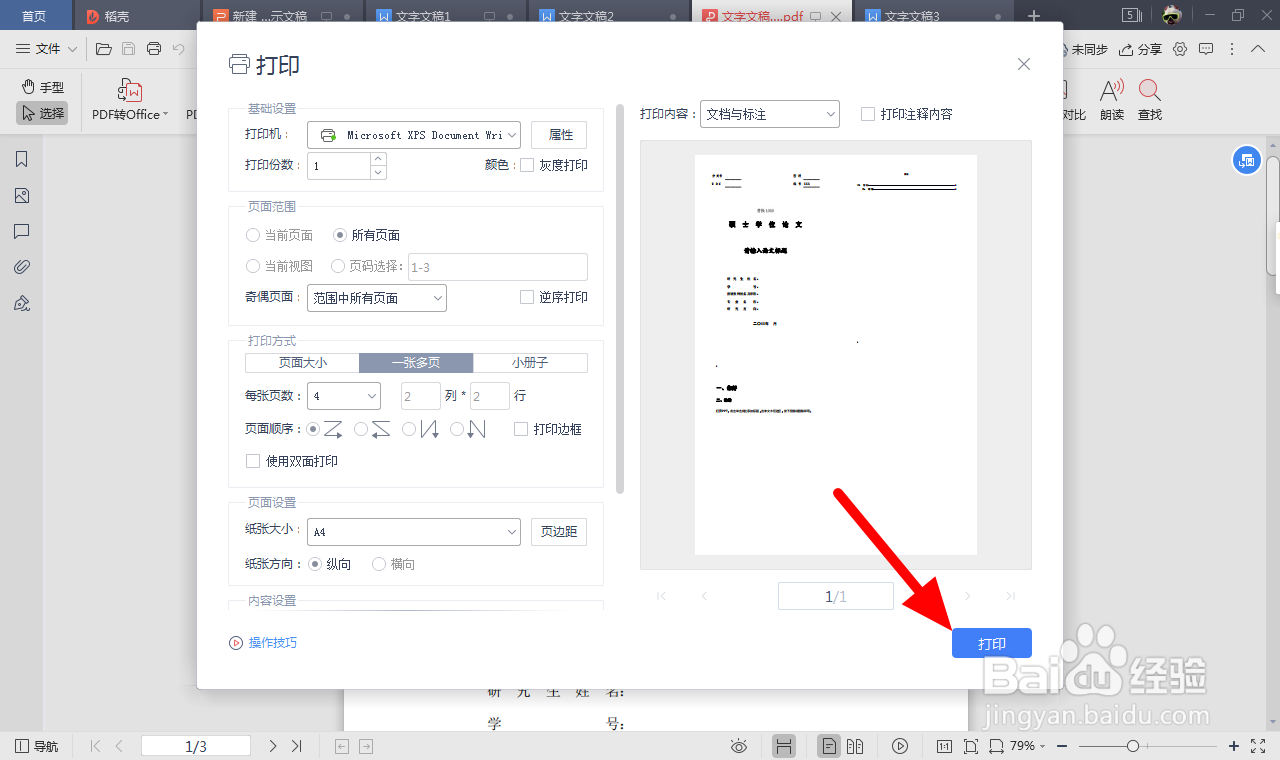
Task: Open the image panel in left sidebar
Action: click(22, 195)
